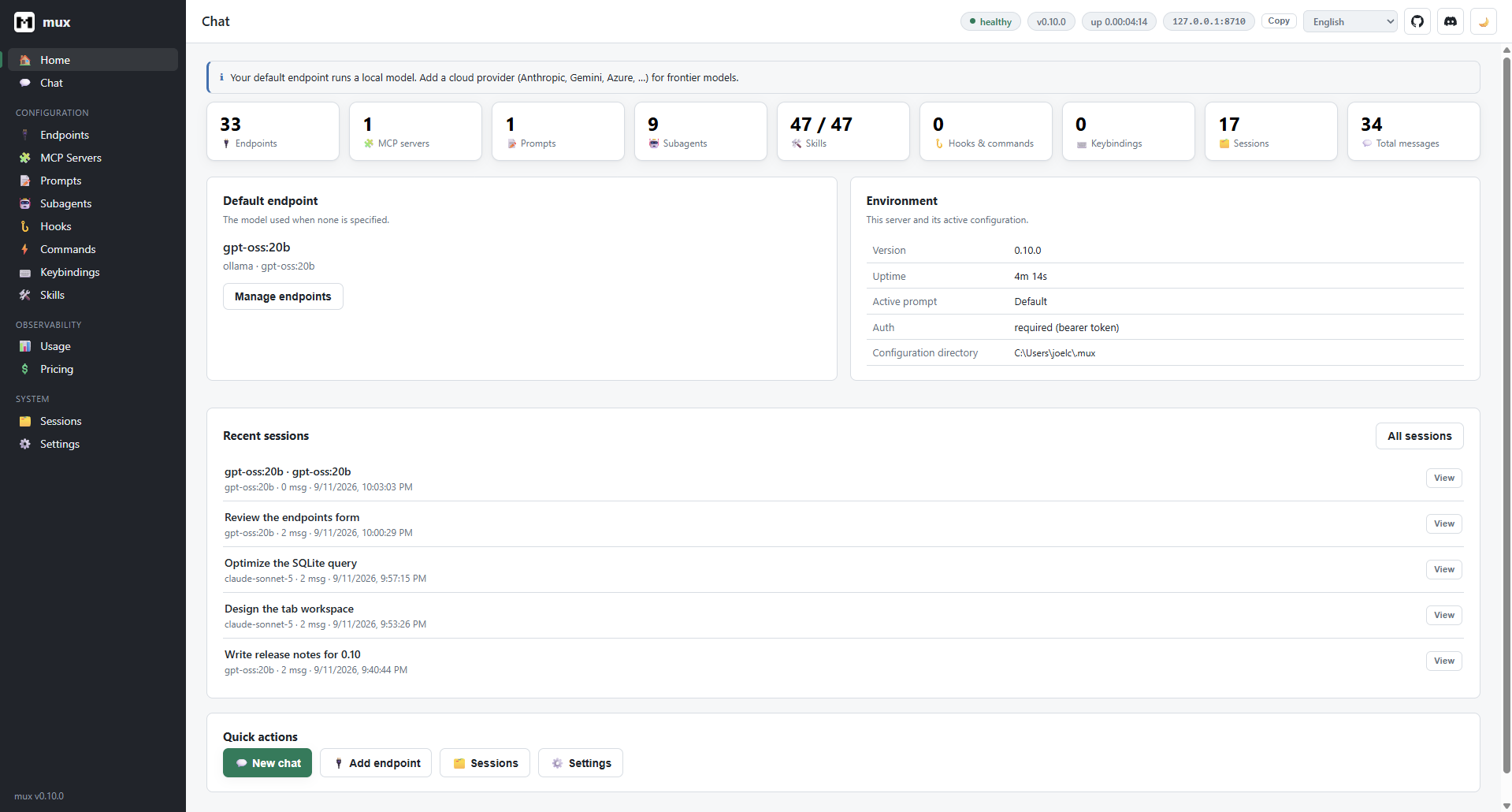Open the 9 Subagents stat card

pyautogui.click(x=700, y=132)
